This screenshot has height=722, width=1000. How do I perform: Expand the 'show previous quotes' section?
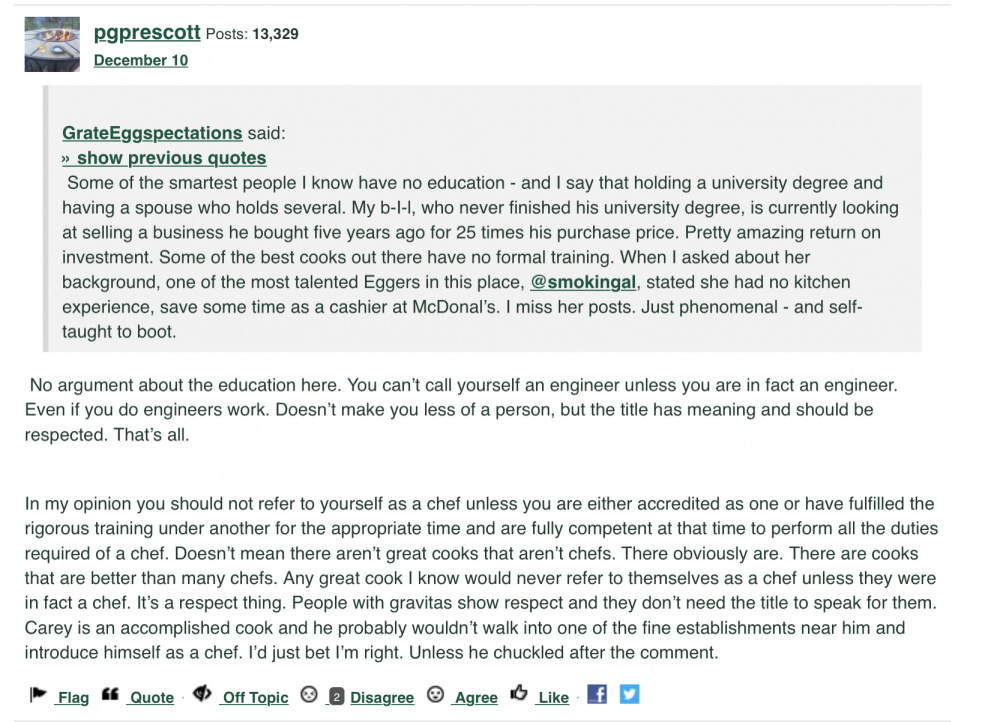pos(164,158)
